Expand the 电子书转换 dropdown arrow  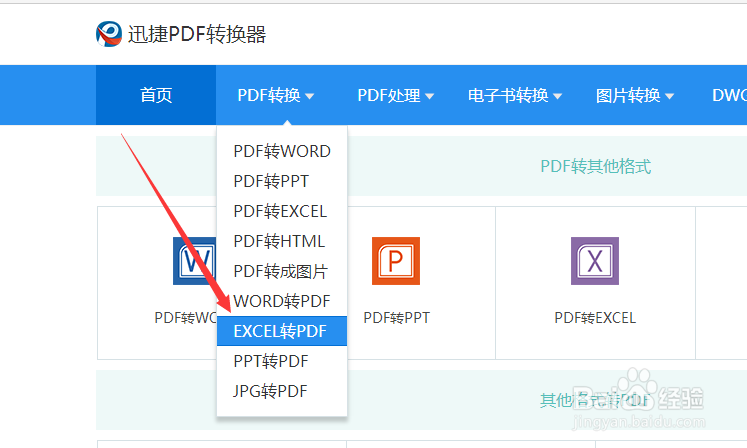point(557,96)
